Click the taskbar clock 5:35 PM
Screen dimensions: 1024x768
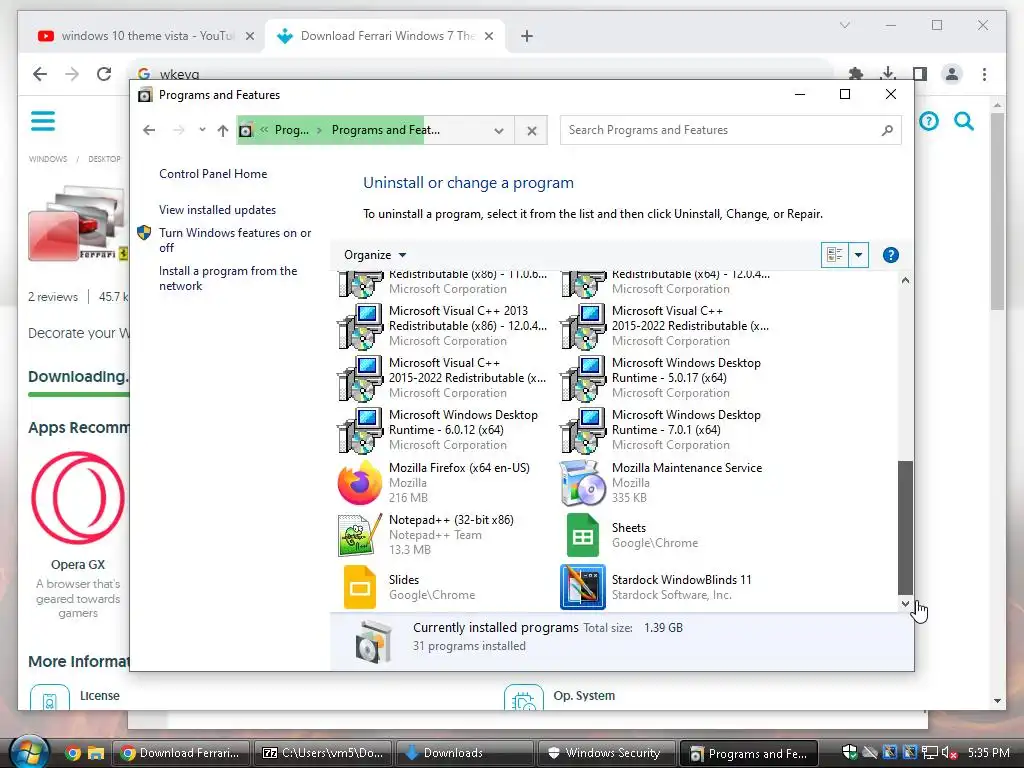pos(988,753)
